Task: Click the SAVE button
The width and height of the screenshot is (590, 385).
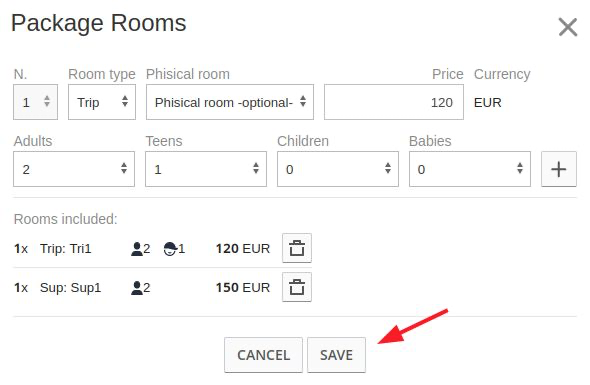Action: point(336,355)
